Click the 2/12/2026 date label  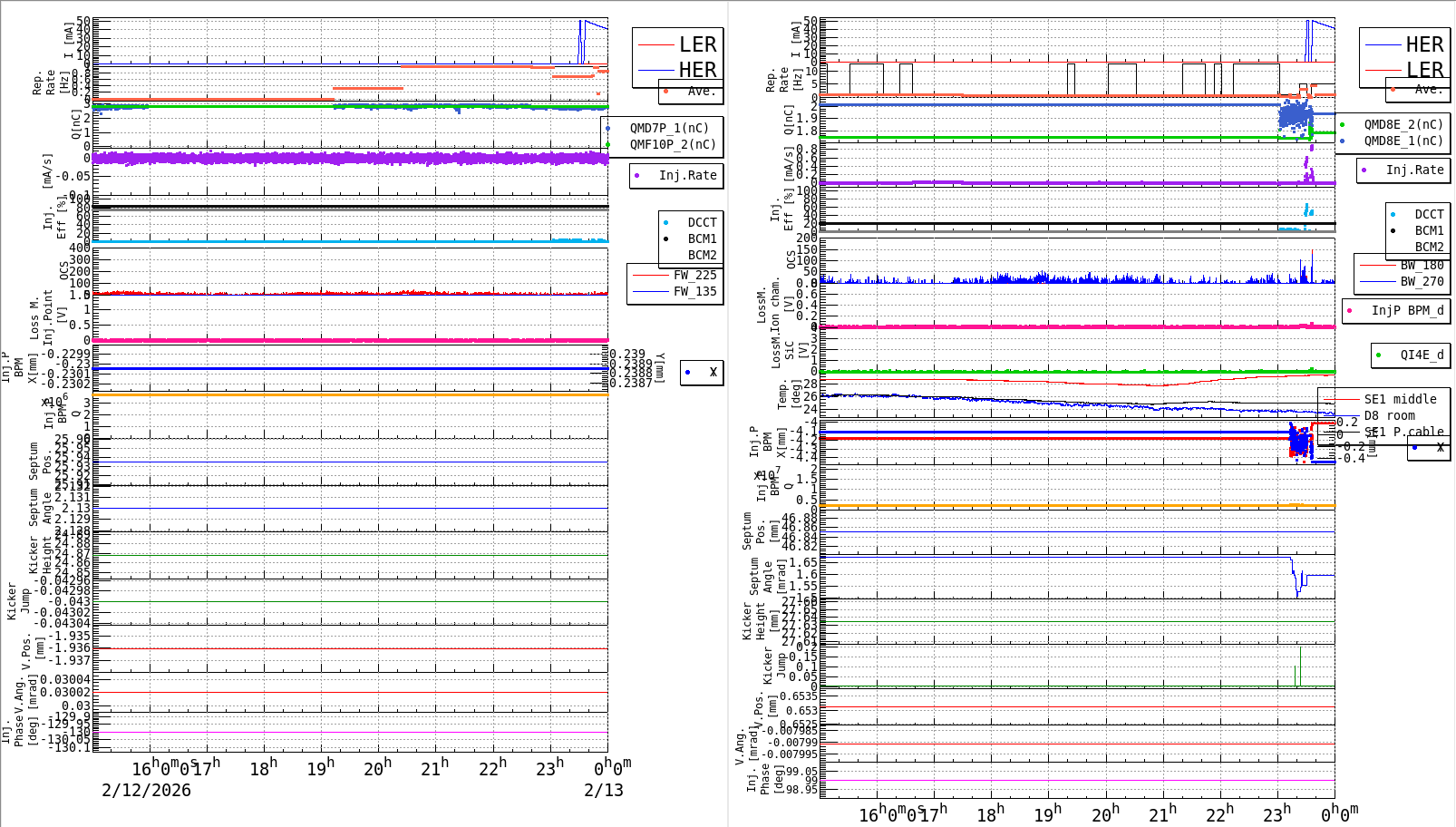point(146,791)
